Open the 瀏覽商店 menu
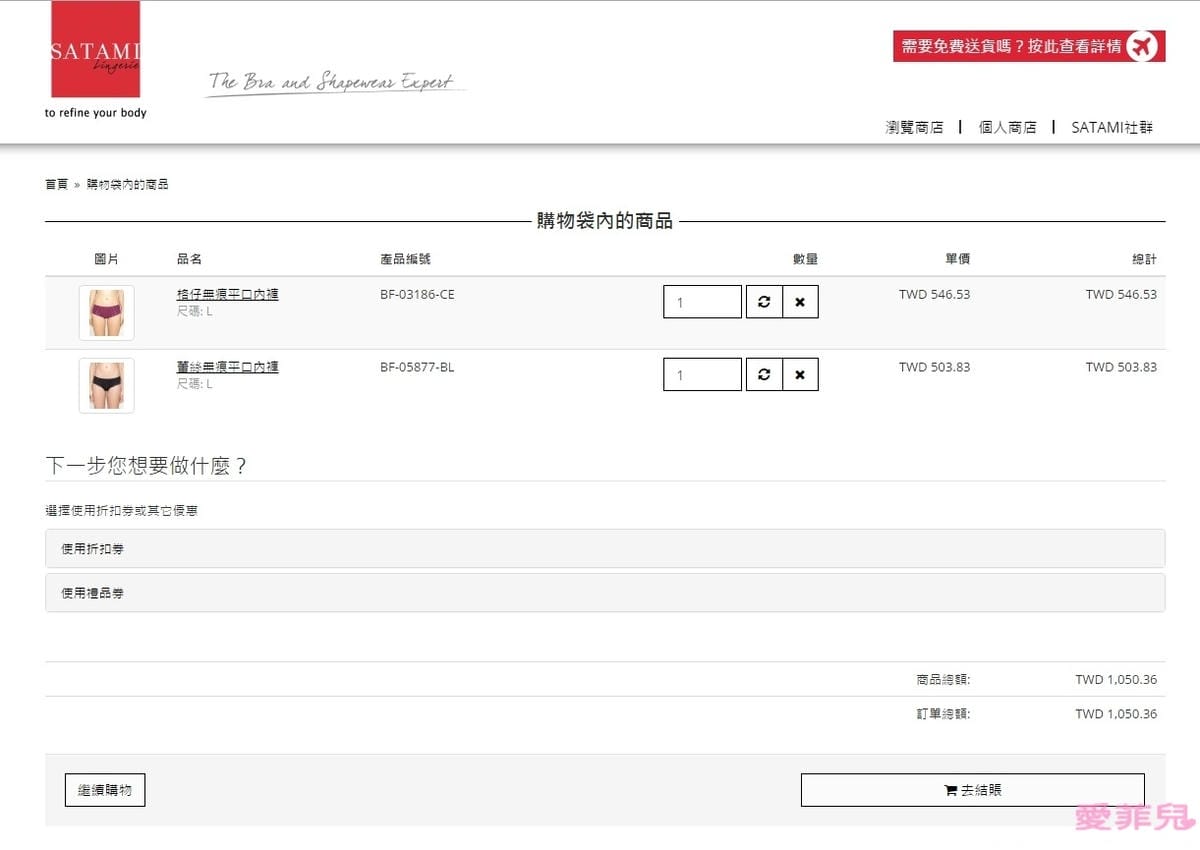The height and width of the screenshot is (850, 1200). click(914, 127)
